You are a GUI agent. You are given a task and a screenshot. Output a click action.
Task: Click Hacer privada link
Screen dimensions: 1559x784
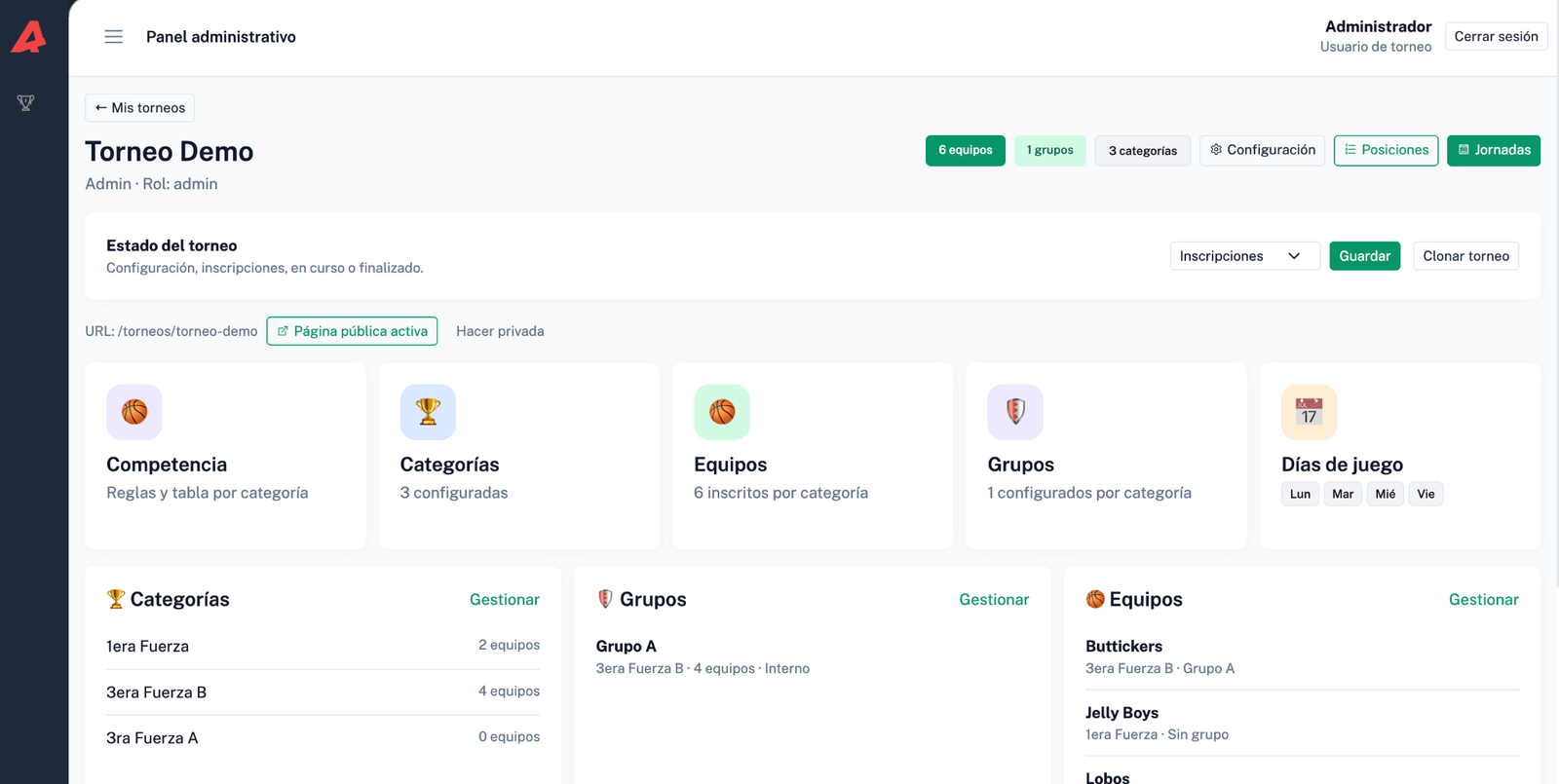coord(500,331)
